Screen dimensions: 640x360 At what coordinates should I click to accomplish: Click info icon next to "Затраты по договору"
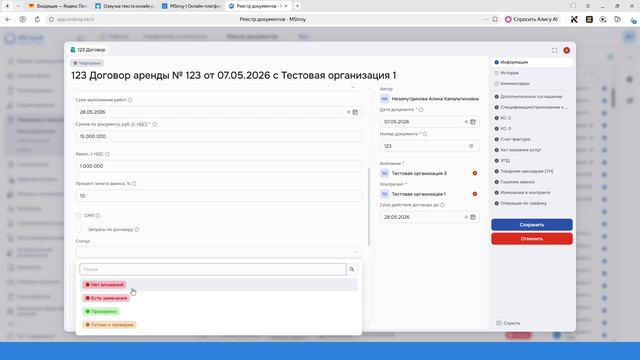tap(137, 230)
